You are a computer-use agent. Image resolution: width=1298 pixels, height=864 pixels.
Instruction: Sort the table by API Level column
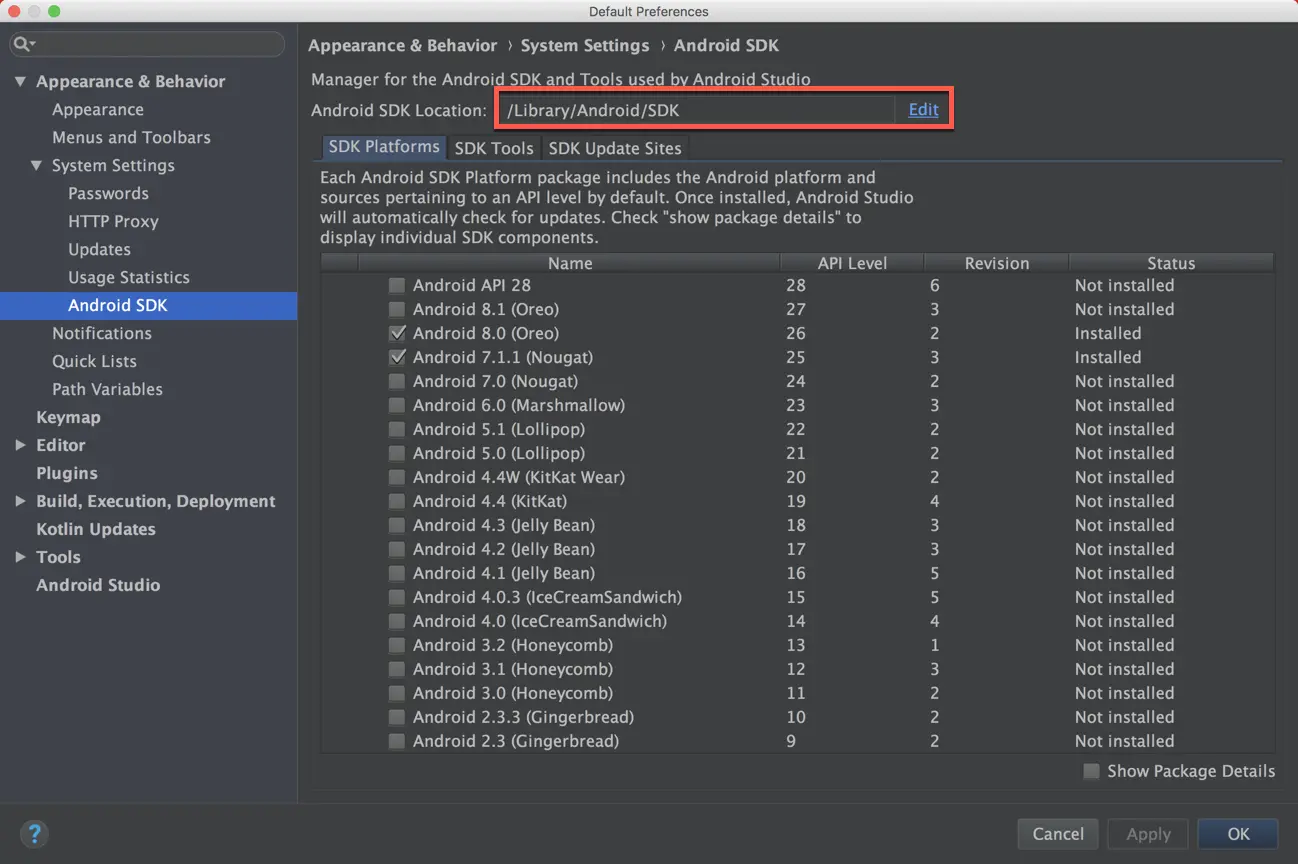(x=851, y=263)
